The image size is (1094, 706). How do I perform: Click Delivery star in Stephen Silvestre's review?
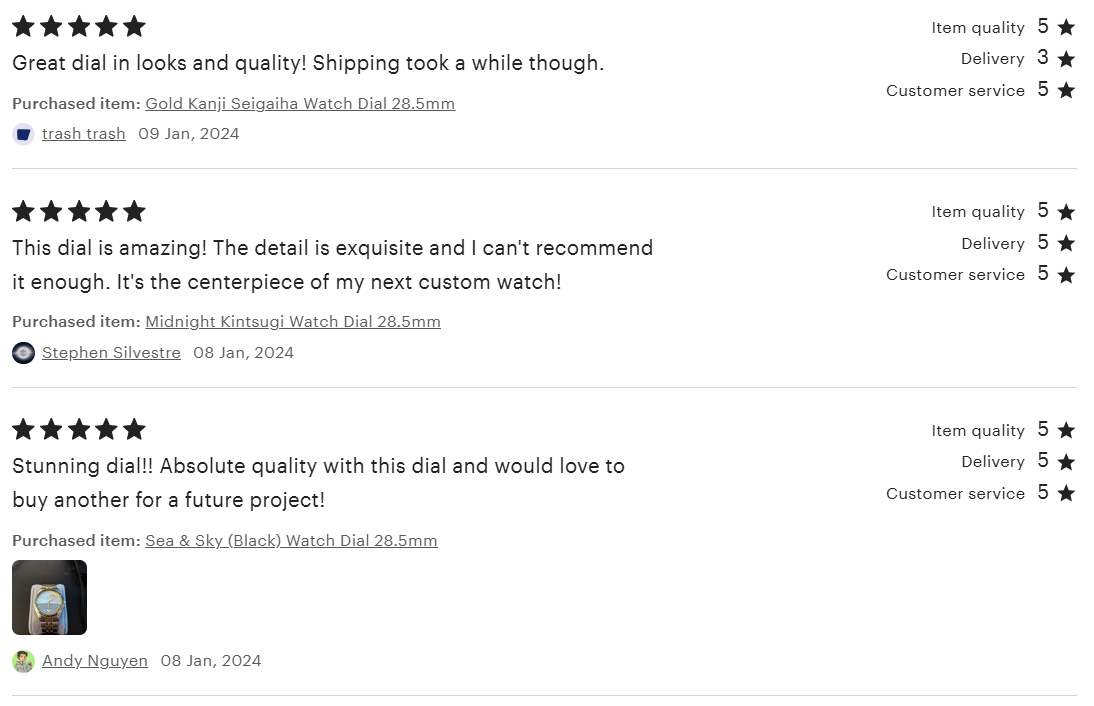(x=1066, y=243)
